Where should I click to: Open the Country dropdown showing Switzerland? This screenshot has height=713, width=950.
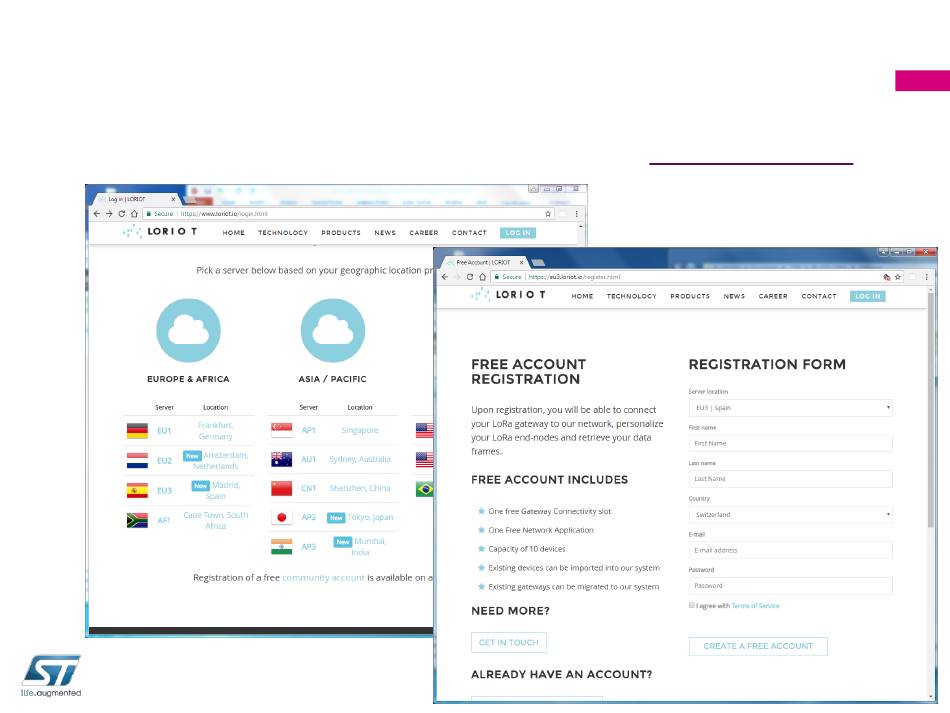pos(790,514)
